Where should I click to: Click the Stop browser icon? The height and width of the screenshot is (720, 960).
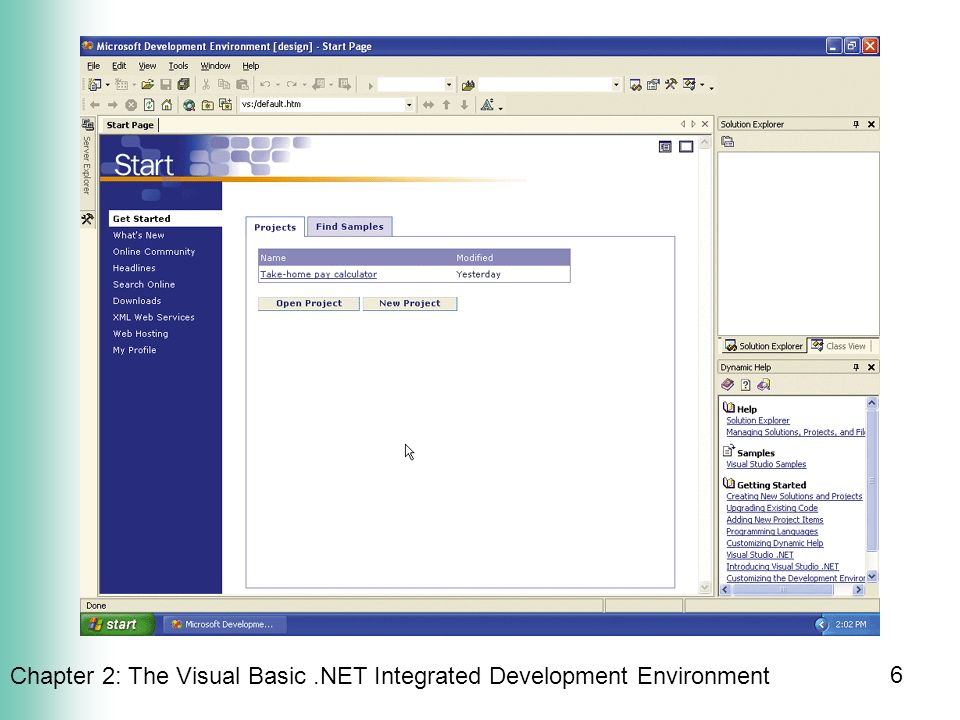tap(131, 105)
